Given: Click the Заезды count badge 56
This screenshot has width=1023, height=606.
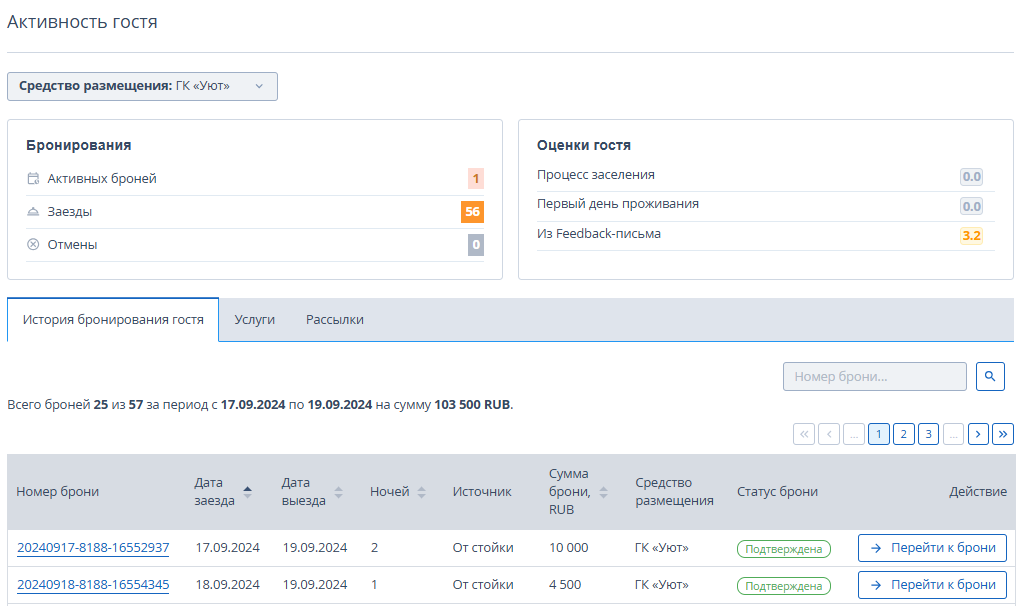Looking at the screenshot, I should [472, 212].
